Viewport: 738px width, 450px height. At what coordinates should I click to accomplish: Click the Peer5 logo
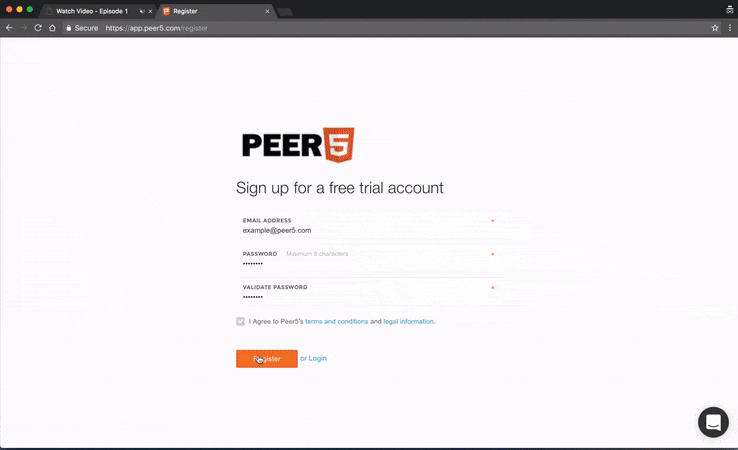tap(298, 145)
